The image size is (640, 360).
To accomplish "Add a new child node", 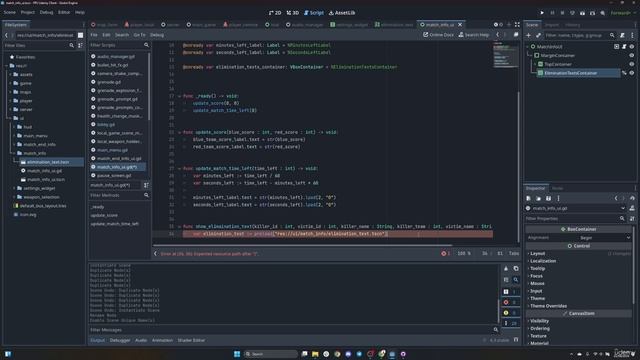I will point(529,36).
